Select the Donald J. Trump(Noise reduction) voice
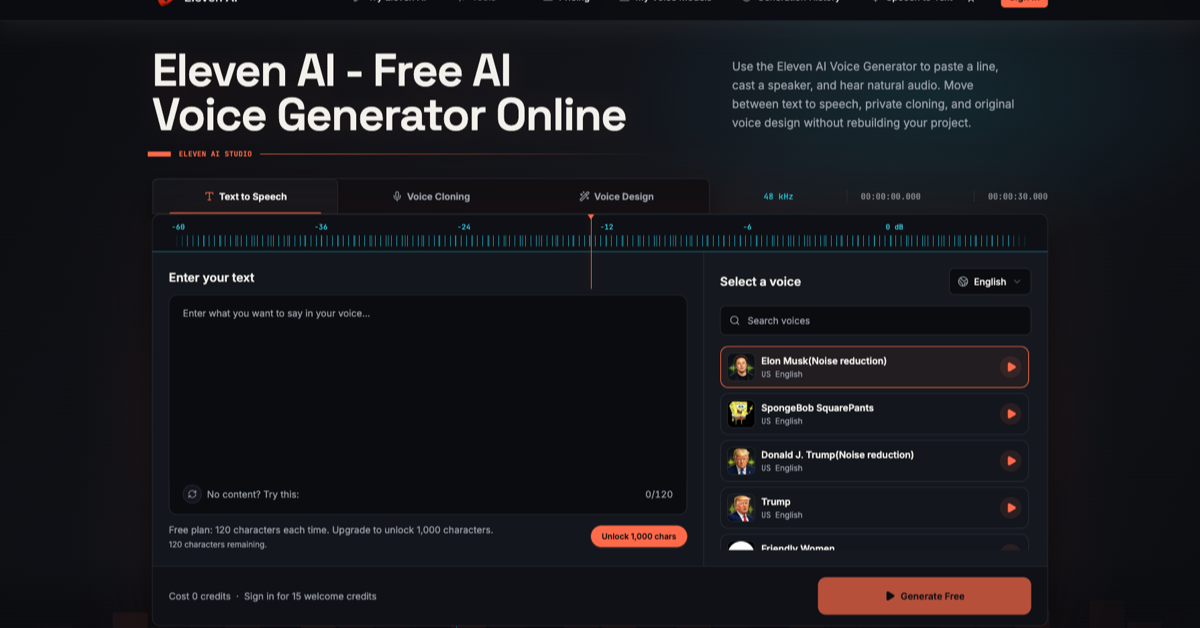 pyautogui.click(x=874, y=461)
